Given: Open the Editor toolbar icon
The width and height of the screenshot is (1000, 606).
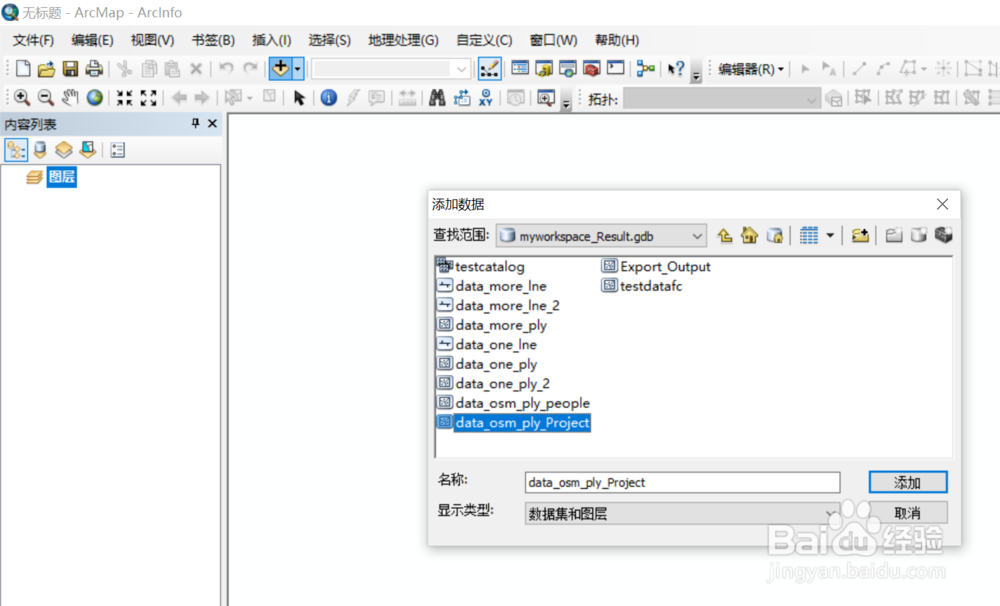Looking at the screenshot, I should (x=489, y=68).
